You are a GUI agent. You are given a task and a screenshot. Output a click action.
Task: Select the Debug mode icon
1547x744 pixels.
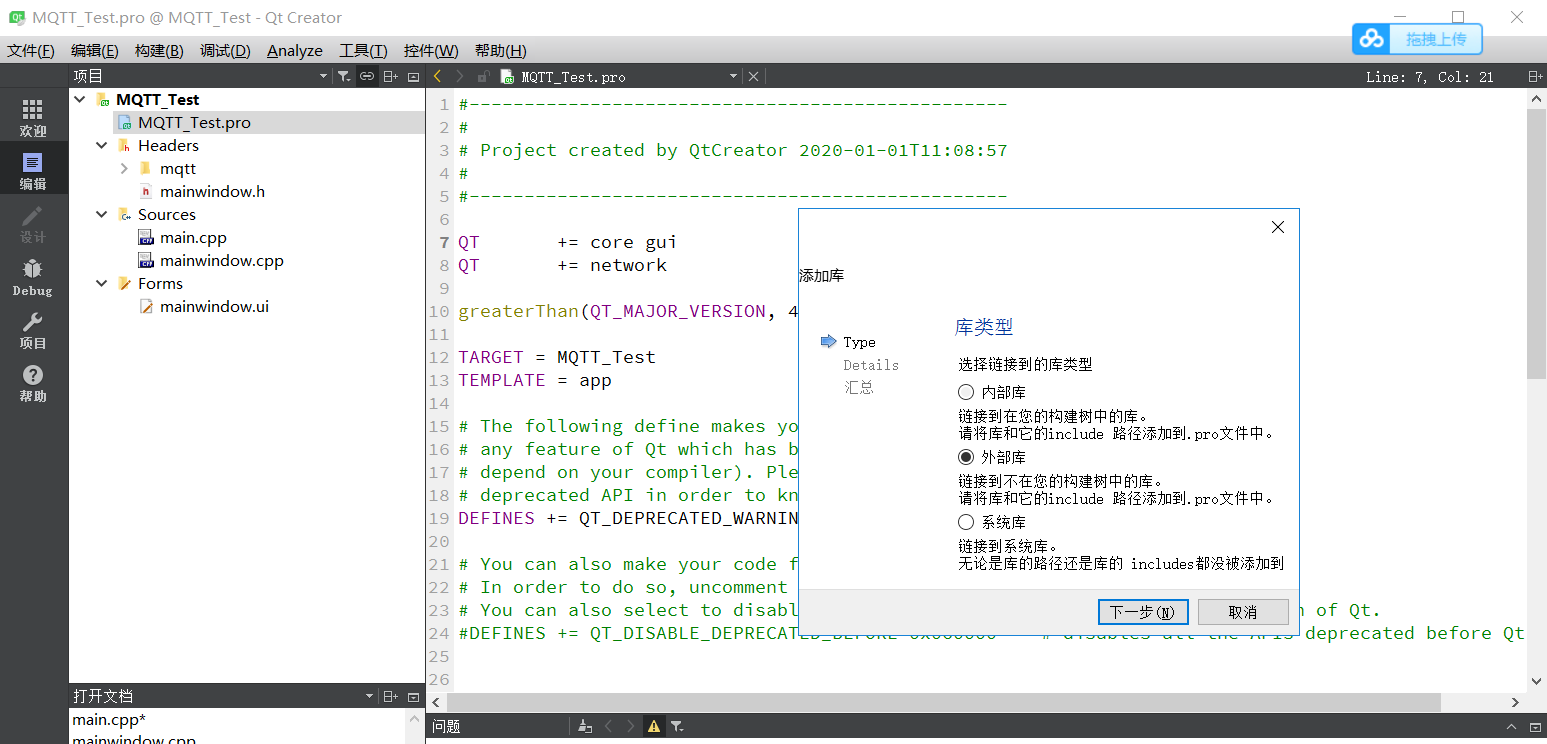(x=32, y=278)
